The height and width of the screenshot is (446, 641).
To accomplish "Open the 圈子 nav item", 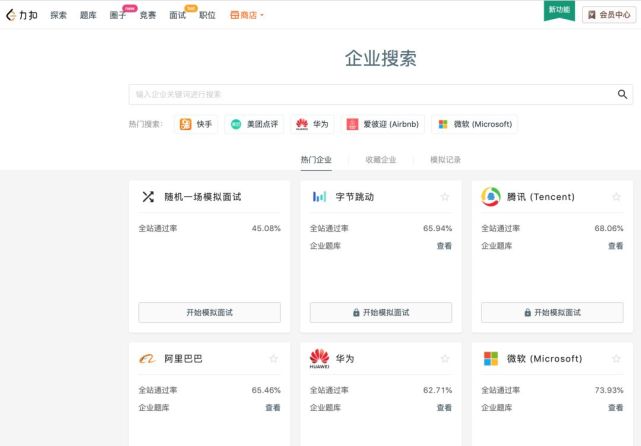I will point(118,16).
